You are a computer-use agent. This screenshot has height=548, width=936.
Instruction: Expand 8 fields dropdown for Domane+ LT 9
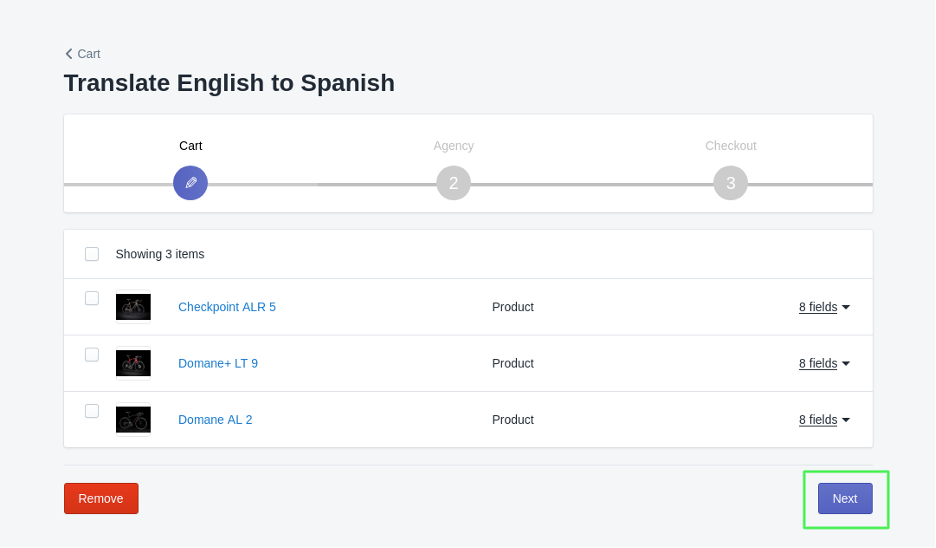coord(824,364)
